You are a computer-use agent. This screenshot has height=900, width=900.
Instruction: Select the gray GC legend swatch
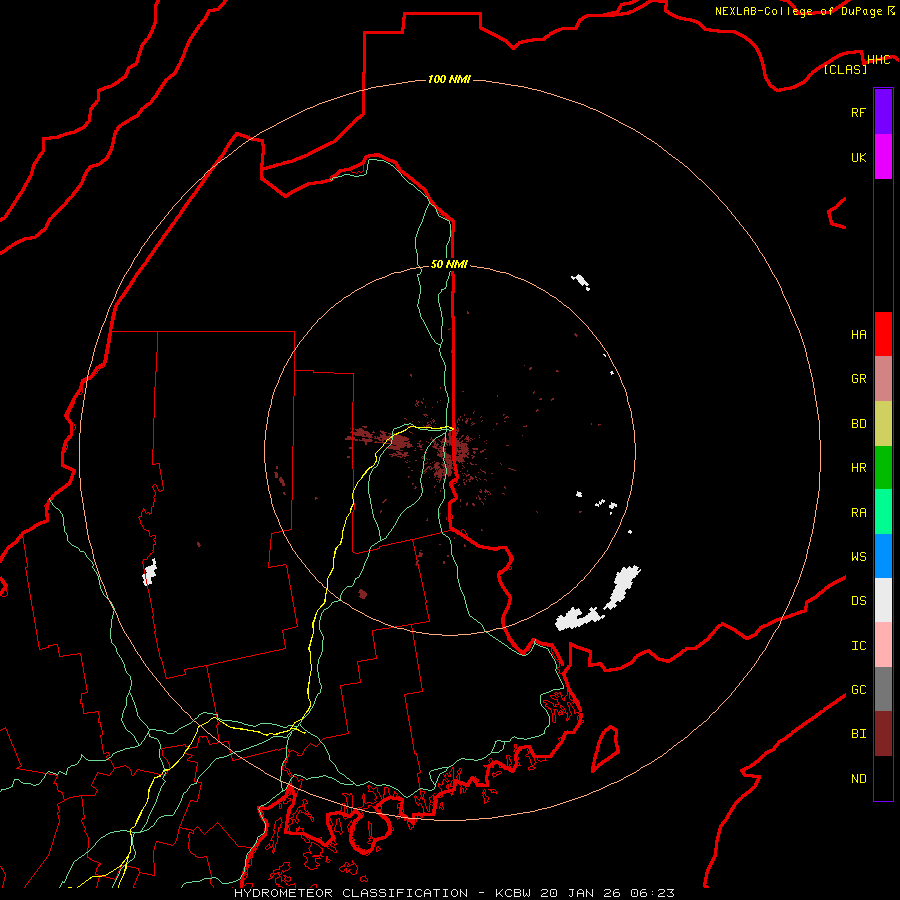pos(883,689)
